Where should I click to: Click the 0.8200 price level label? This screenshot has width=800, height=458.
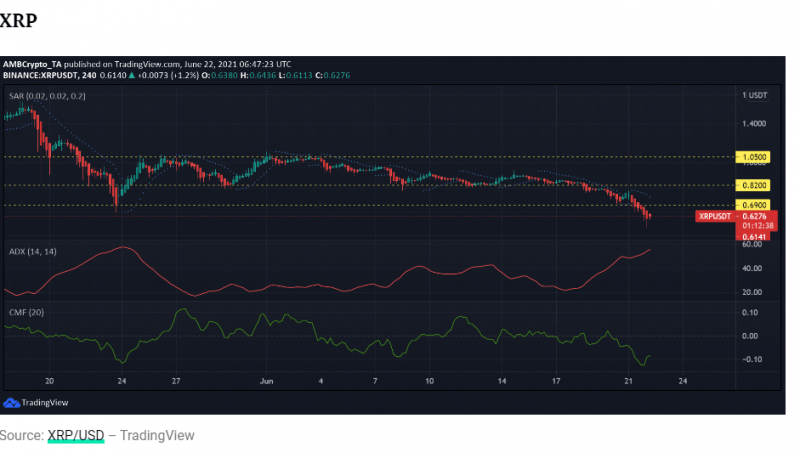753,185
